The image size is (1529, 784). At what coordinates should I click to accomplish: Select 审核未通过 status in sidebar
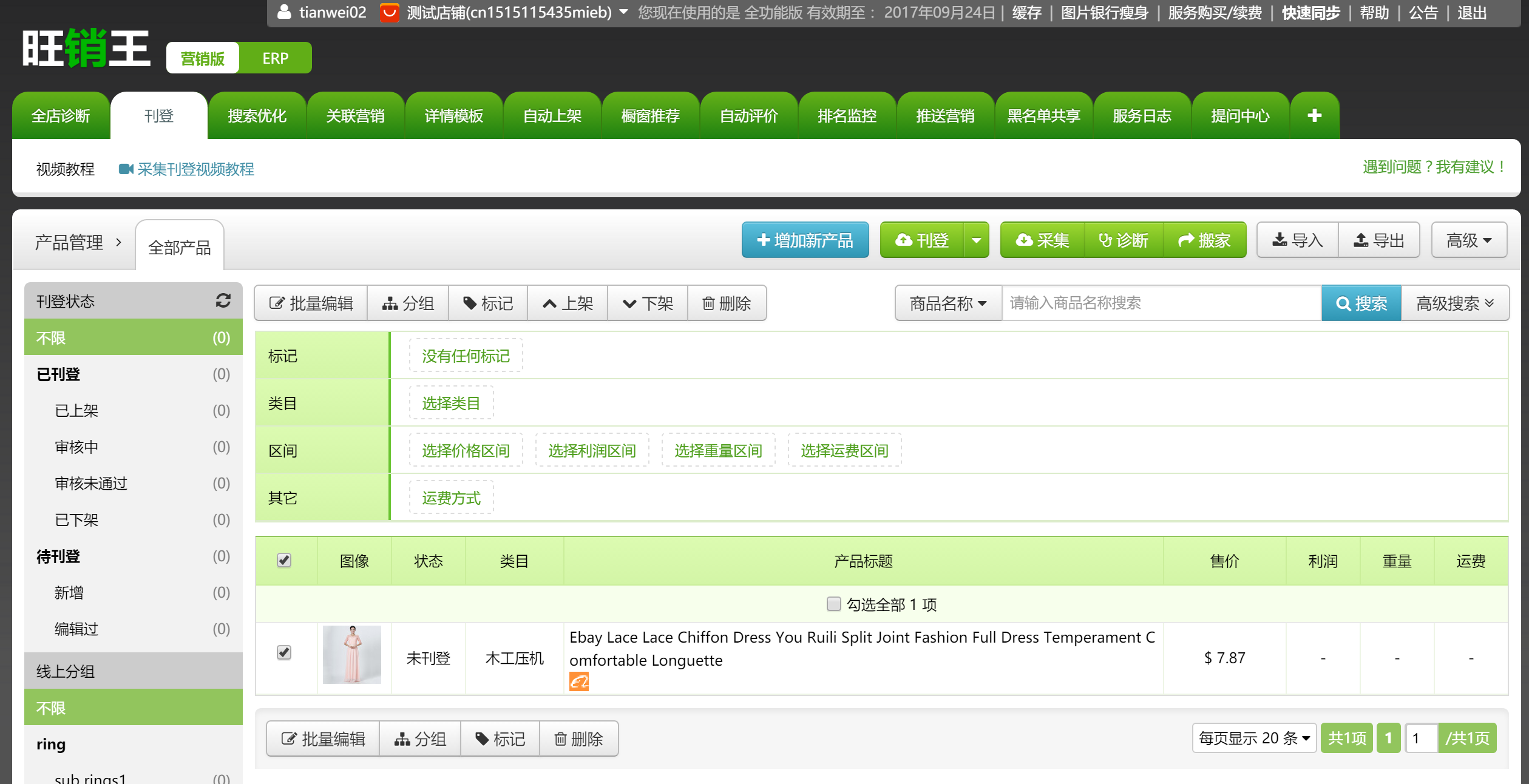point(133,483)
